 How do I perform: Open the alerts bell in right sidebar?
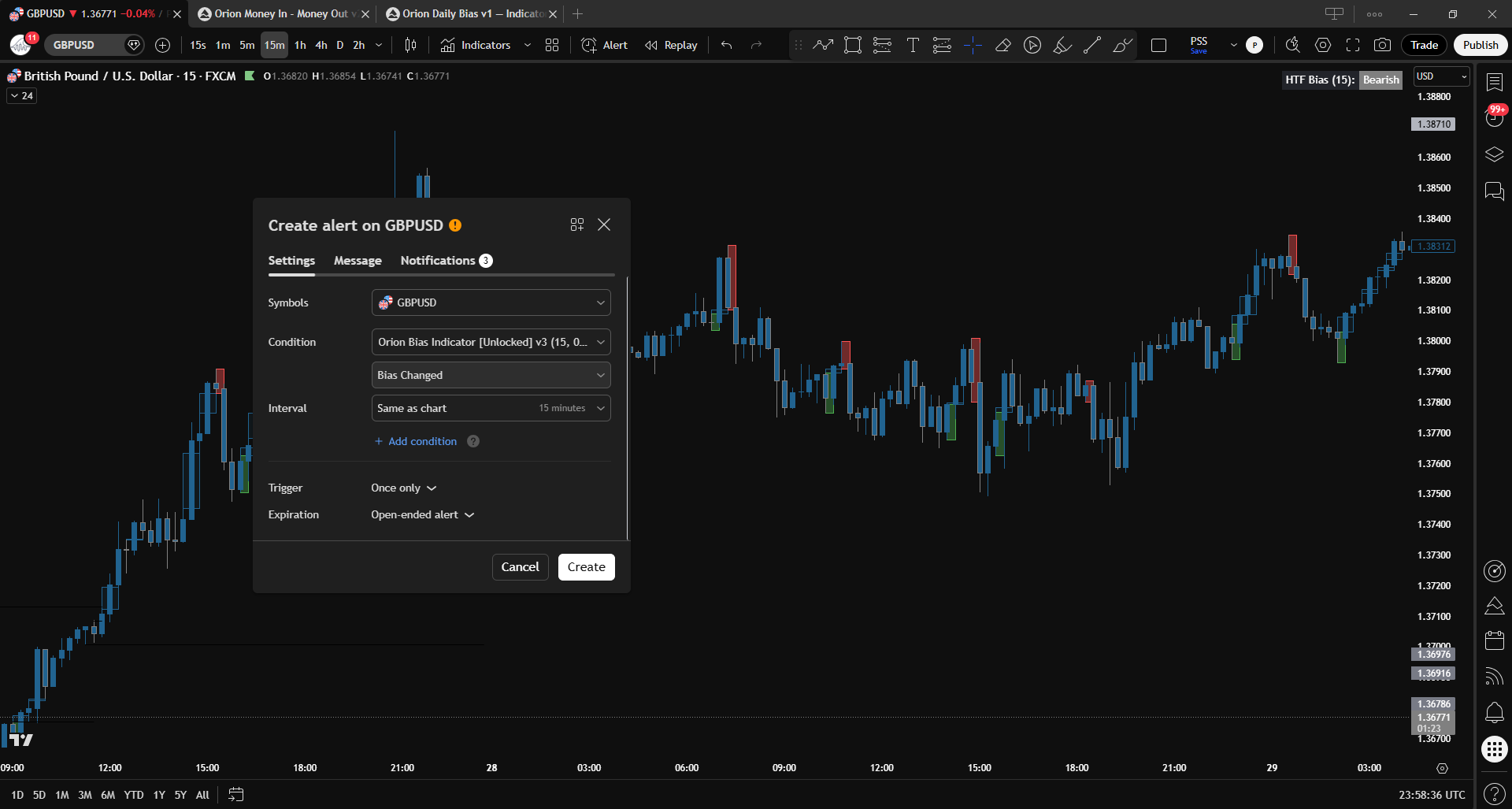tap(1494, 713)
